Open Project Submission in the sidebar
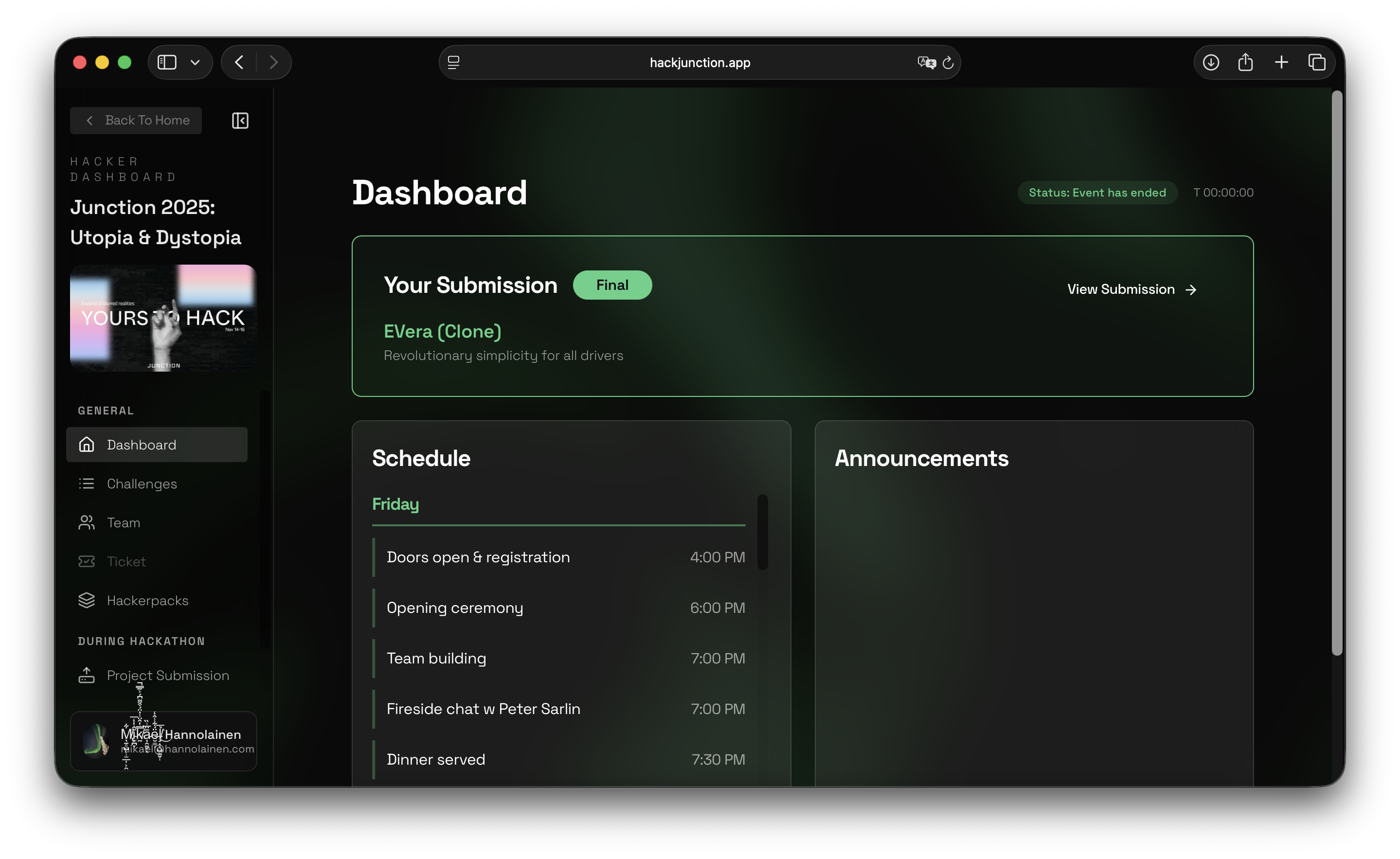Image resolution: width=1400 pixels, height=859 pixels. (x=168, y=676)
